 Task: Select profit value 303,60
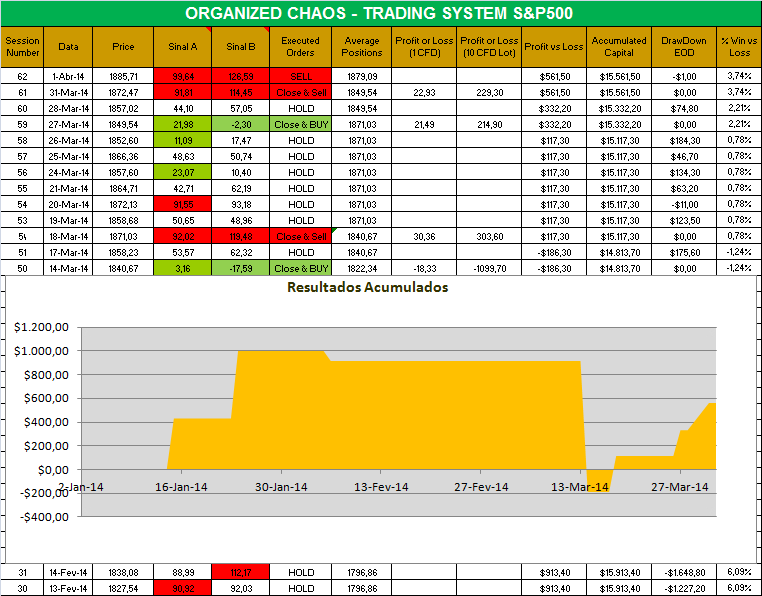point(489,237)
